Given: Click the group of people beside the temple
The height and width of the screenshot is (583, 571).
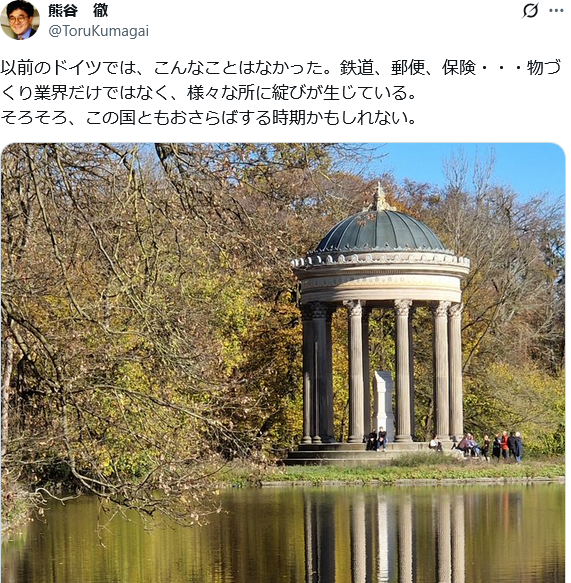Looking at the screenshot, I should (x=490, y=446).
